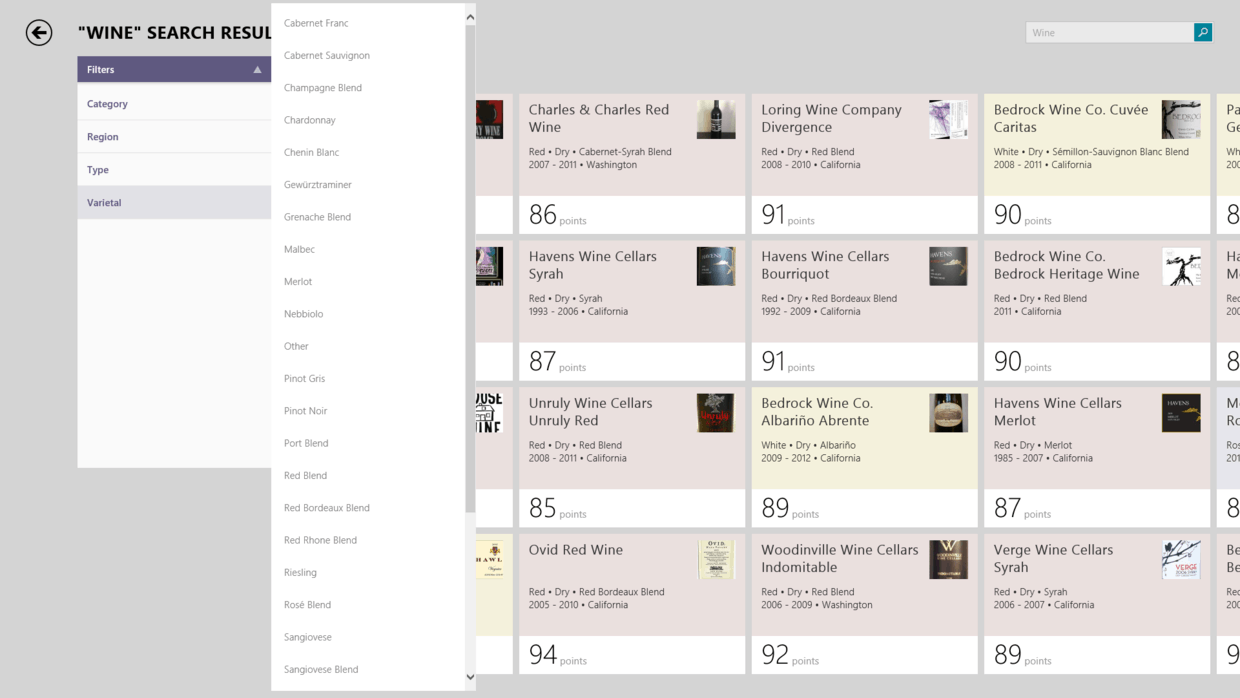Image resolution: width=1240 pixels, height=698 pixels.
Task: Open Loring Wine Company Divergence label image
Action: click(948, 120)
